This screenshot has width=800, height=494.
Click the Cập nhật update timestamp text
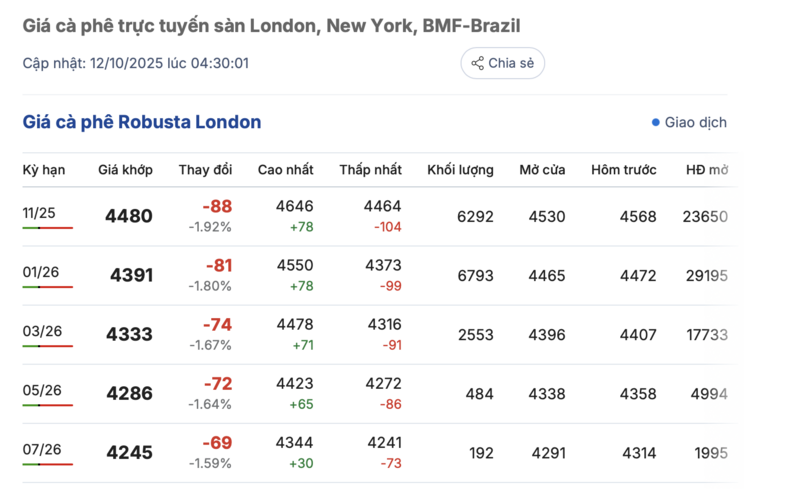(136, 63)
